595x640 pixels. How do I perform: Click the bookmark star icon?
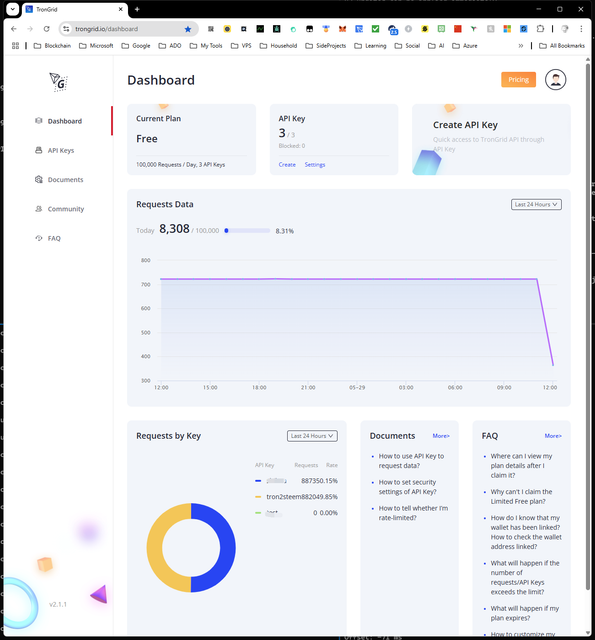pyautogui.click(x=188, y=29)
